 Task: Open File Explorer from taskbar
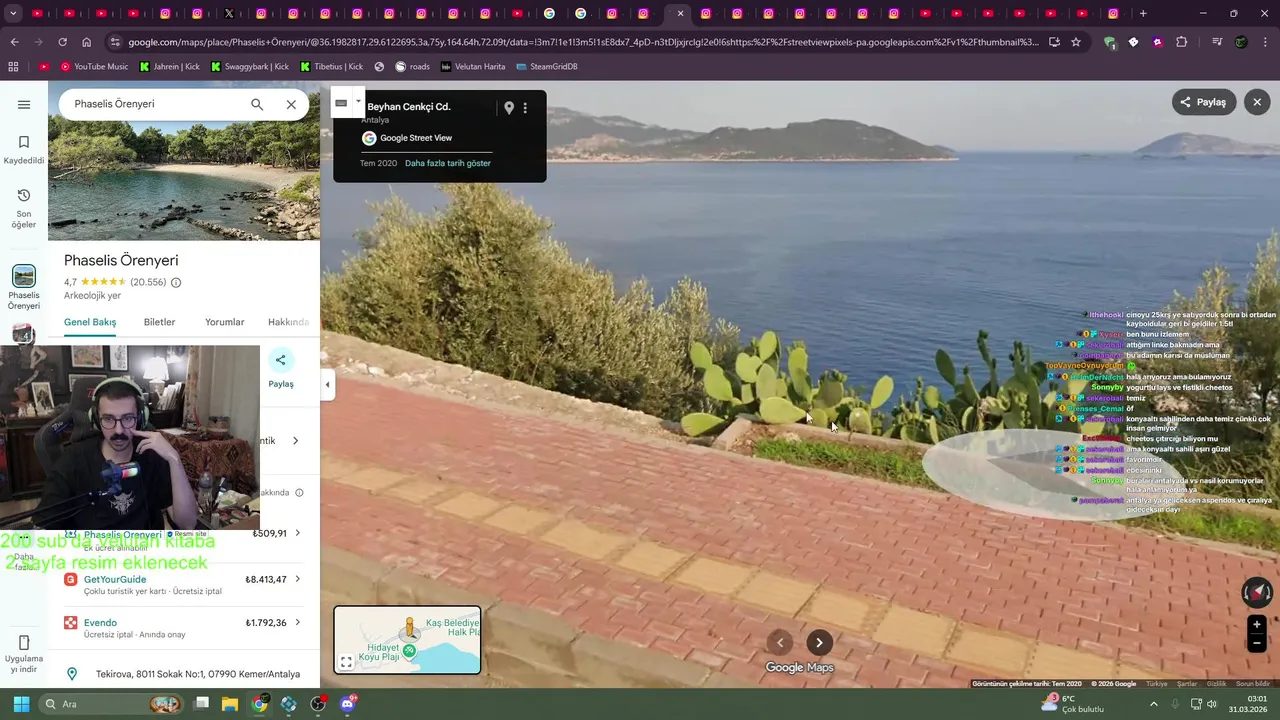230,704
